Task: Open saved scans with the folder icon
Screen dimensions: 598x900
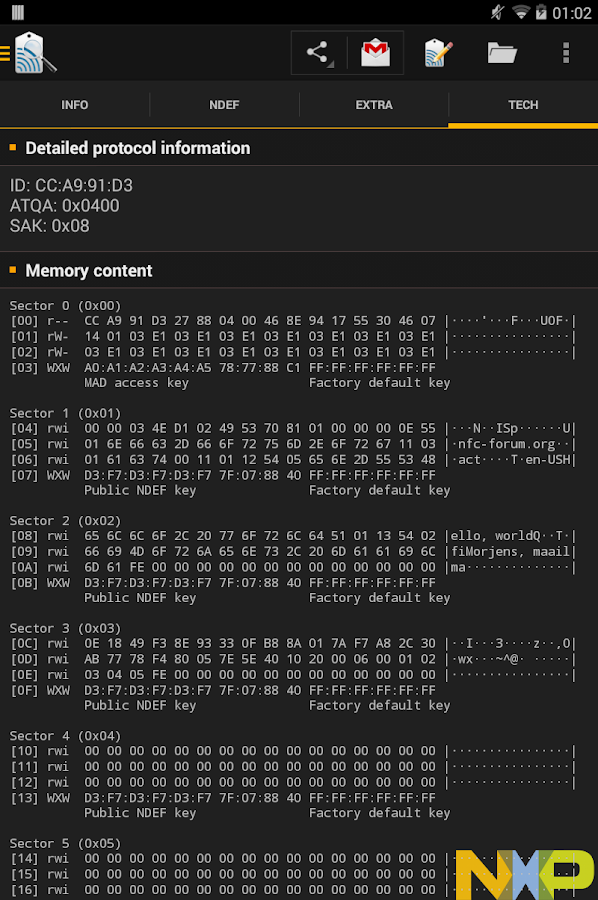Action: coord(501,55)
